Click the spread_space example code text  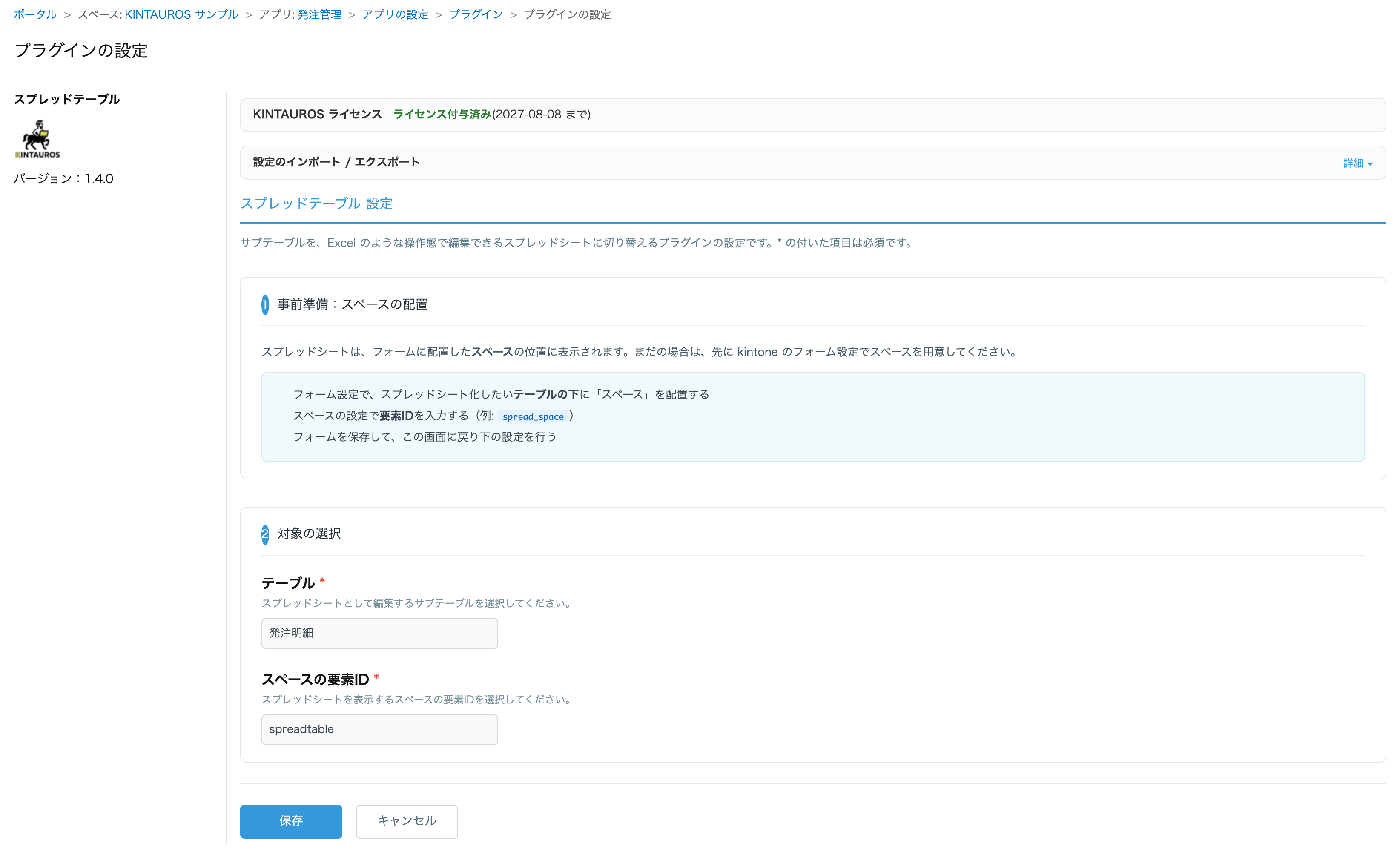533,416
